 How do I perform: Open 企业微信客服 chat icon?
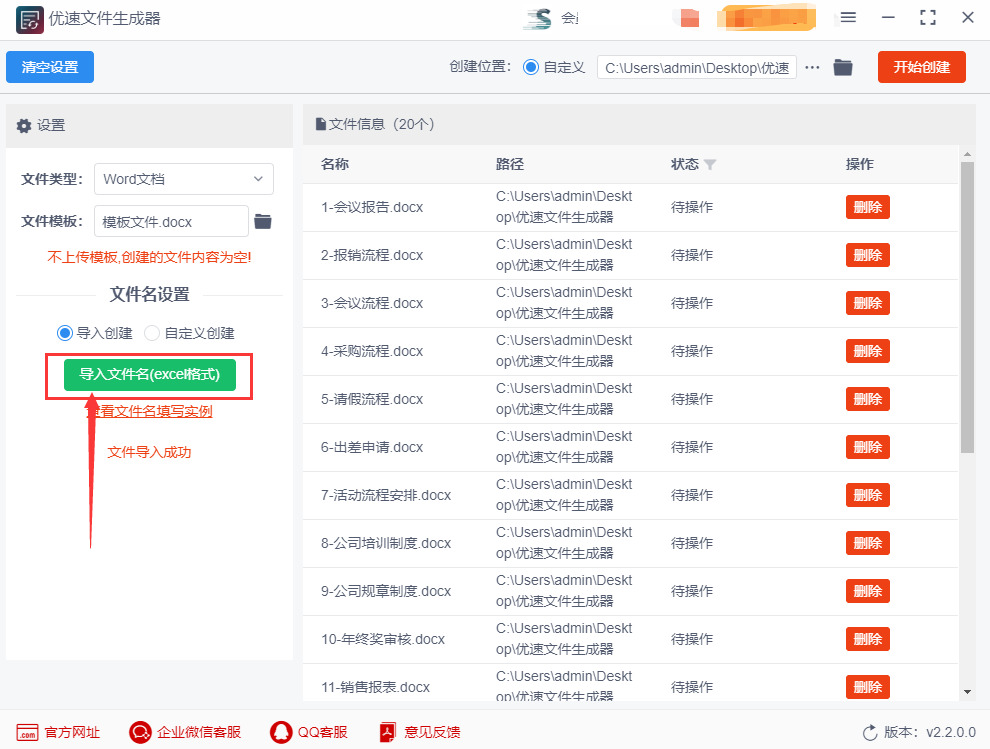click(140, 732)
